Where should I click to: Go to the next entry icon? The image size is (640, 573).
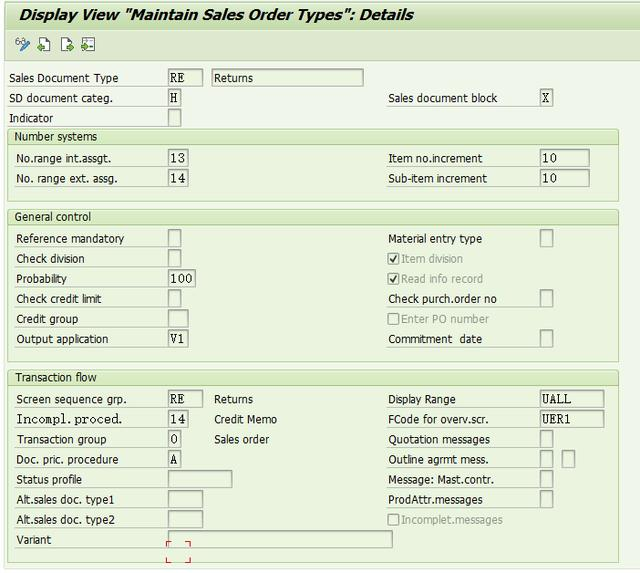pyautogui.click(x=66, y=44)
